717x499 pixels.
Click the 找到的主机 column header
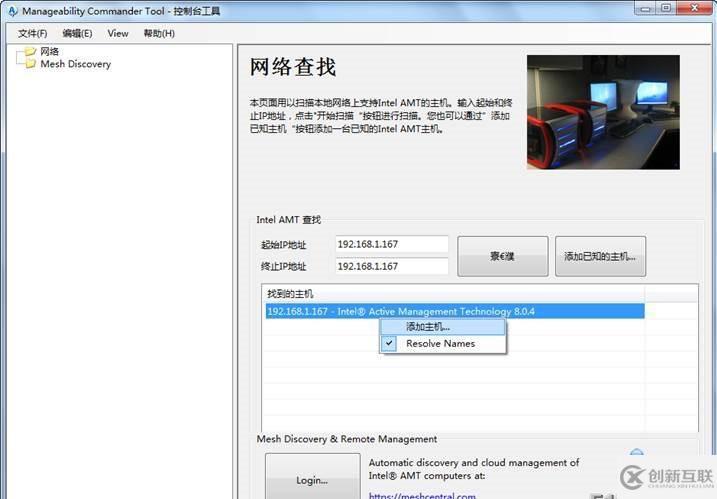(x=453, y=294)
